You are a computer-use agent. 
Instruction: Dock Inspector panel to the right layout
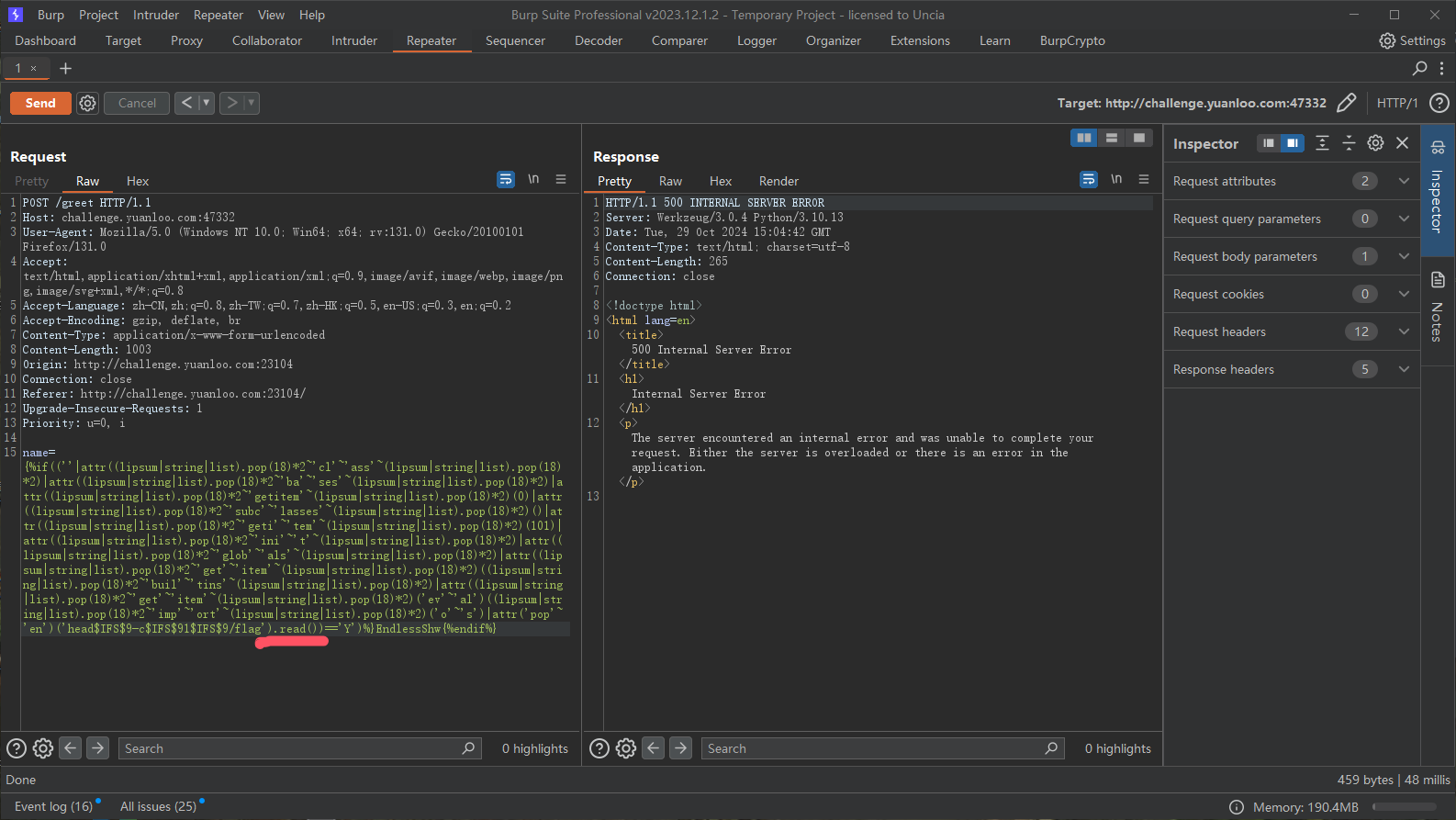coord(1293,143)
